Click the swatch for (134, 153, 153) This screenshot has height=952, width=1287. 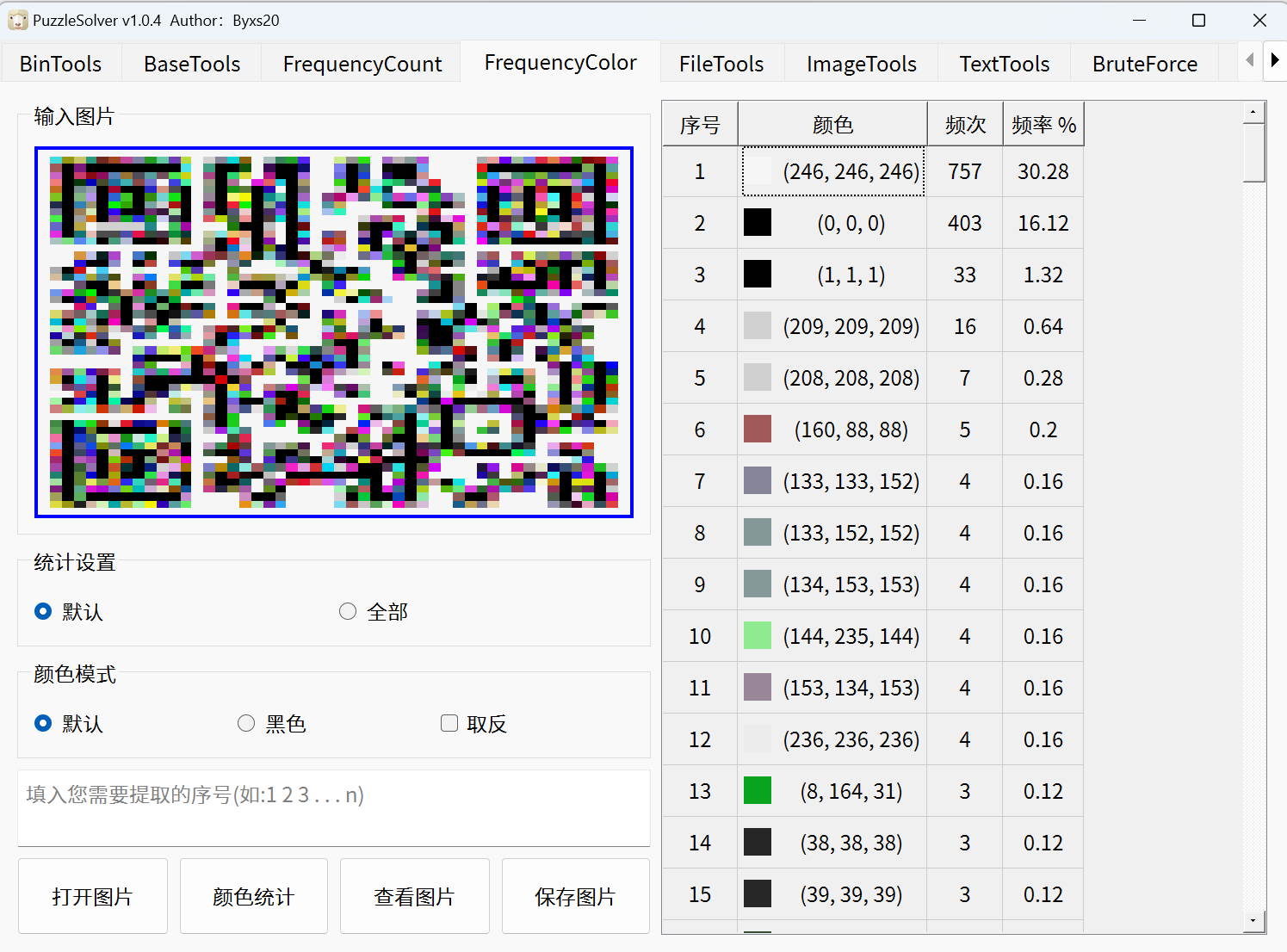758,584
